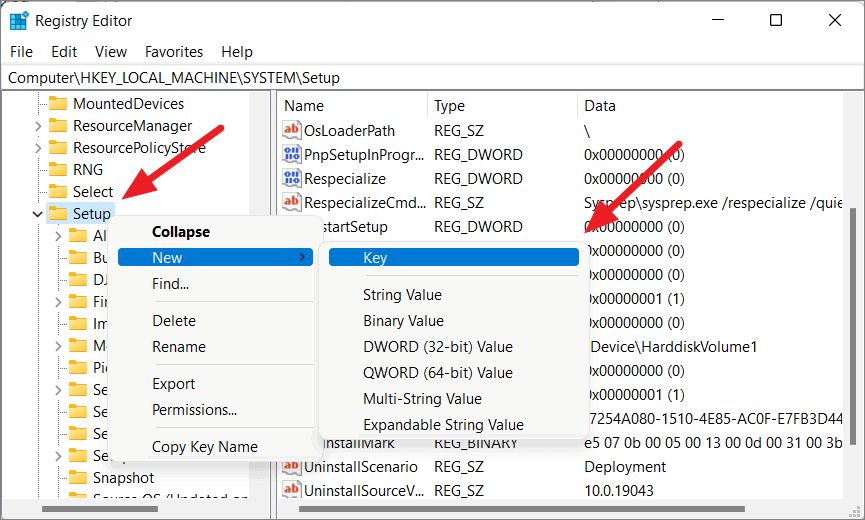
Task: Expand the ResourcePolicyStore tree node
Action: click(x=38, y=148)
